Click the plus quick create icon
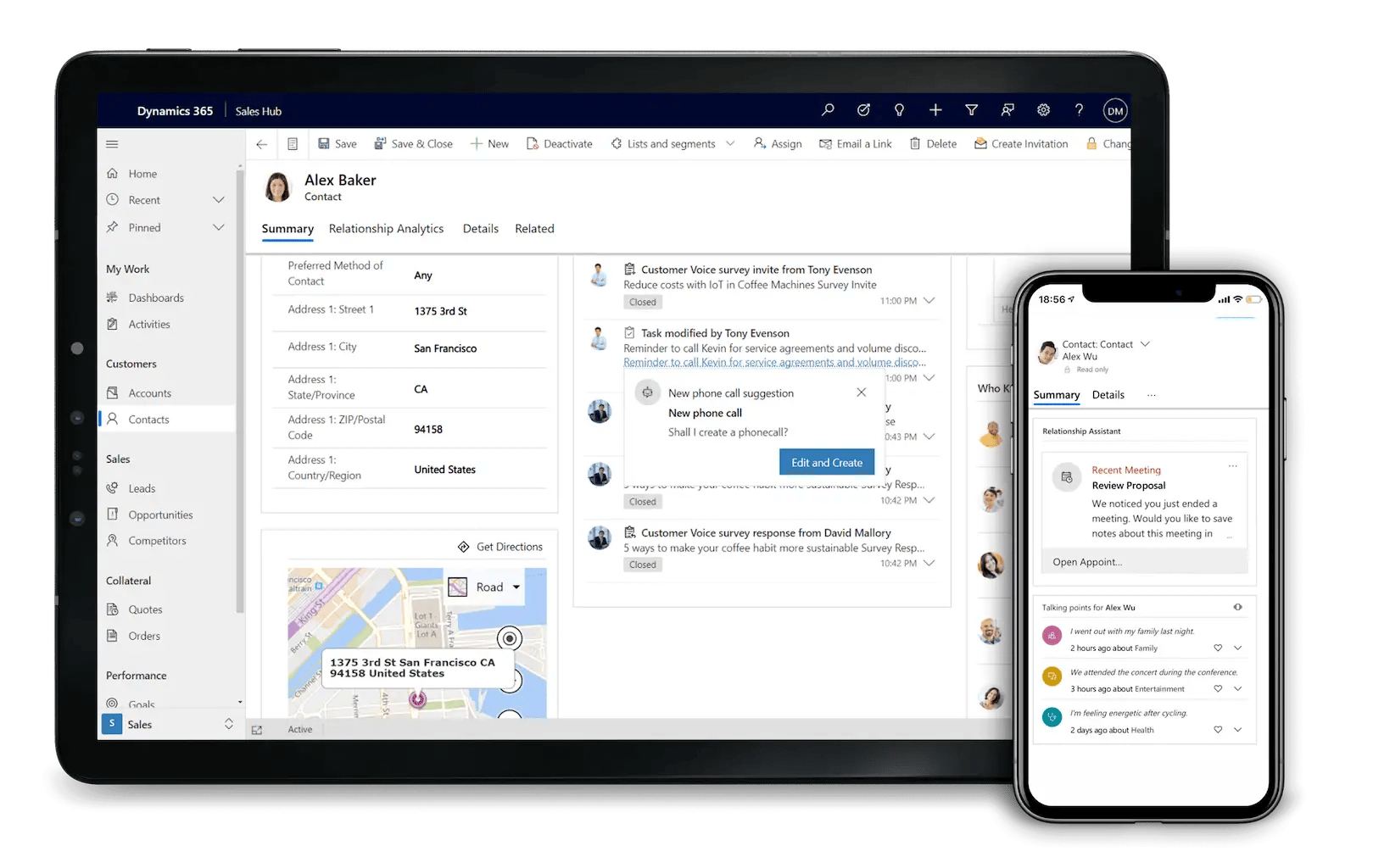This screenshot has height=868, width=1373. tap(935, 110)
